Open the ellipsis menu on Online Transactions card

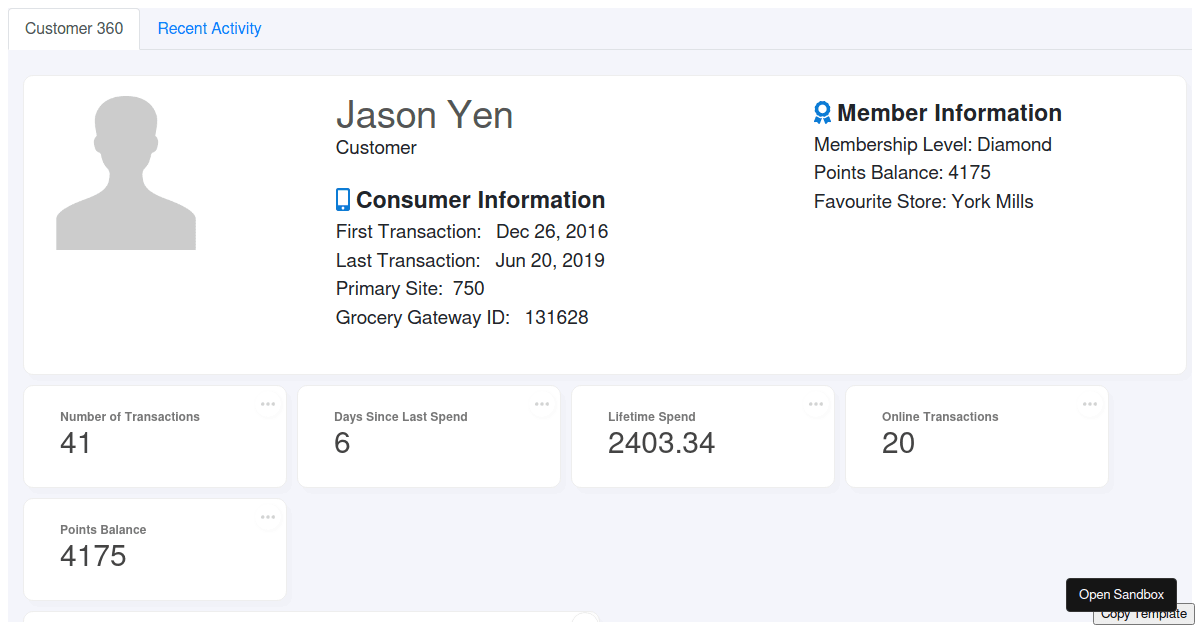[1090, 404]
